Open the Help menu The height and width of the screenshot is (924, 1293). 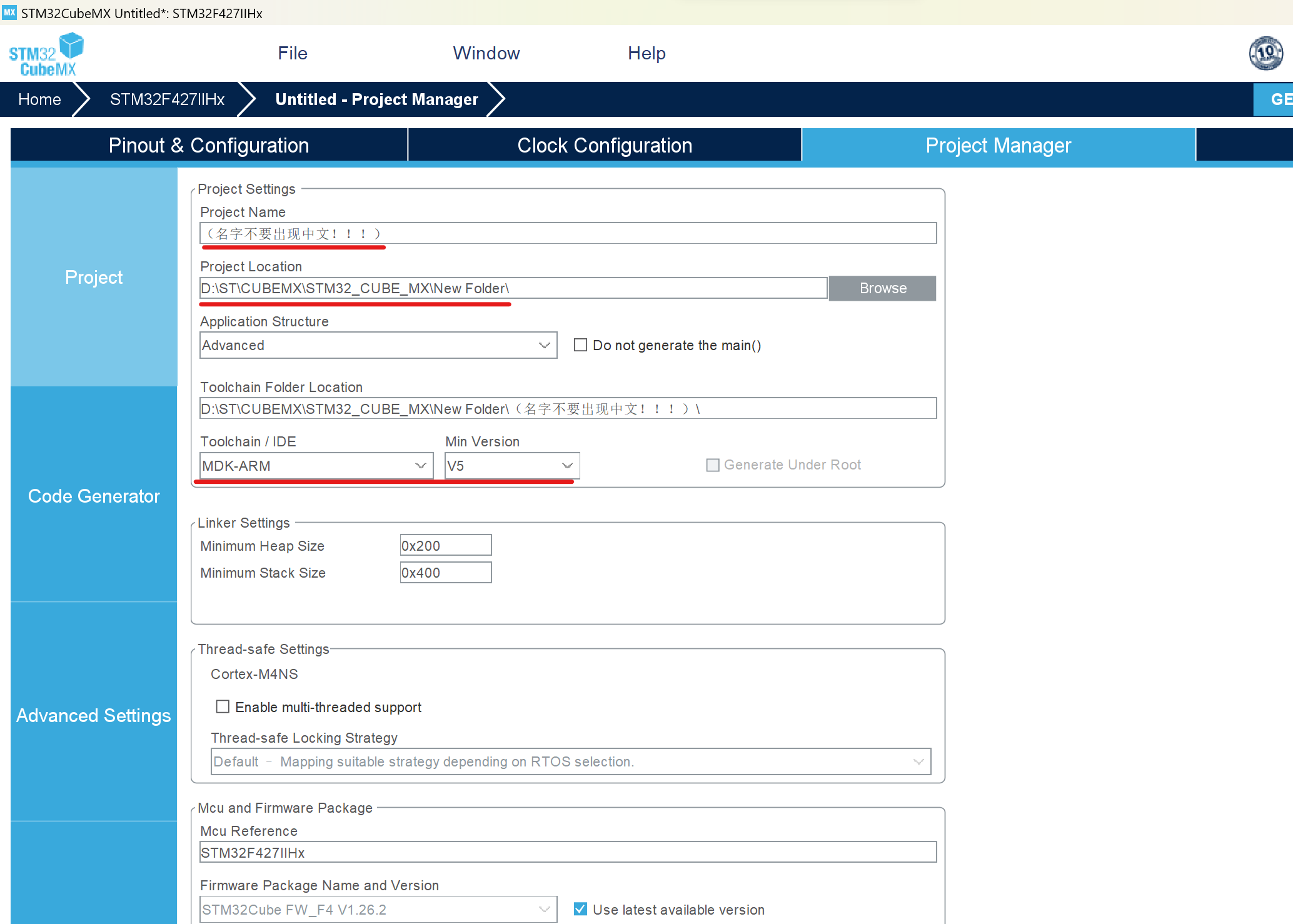pyautogui.click(x=646, y=53)
